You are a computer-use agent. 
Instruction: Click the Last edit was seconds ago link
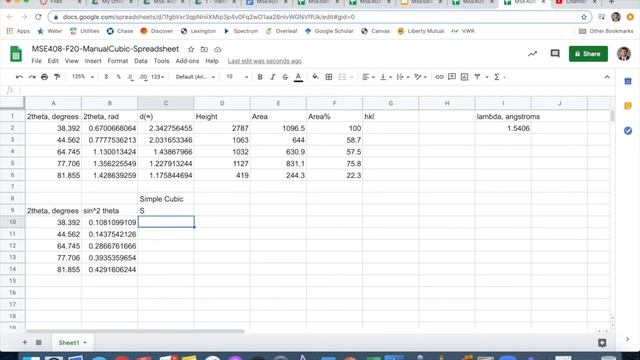264,61
